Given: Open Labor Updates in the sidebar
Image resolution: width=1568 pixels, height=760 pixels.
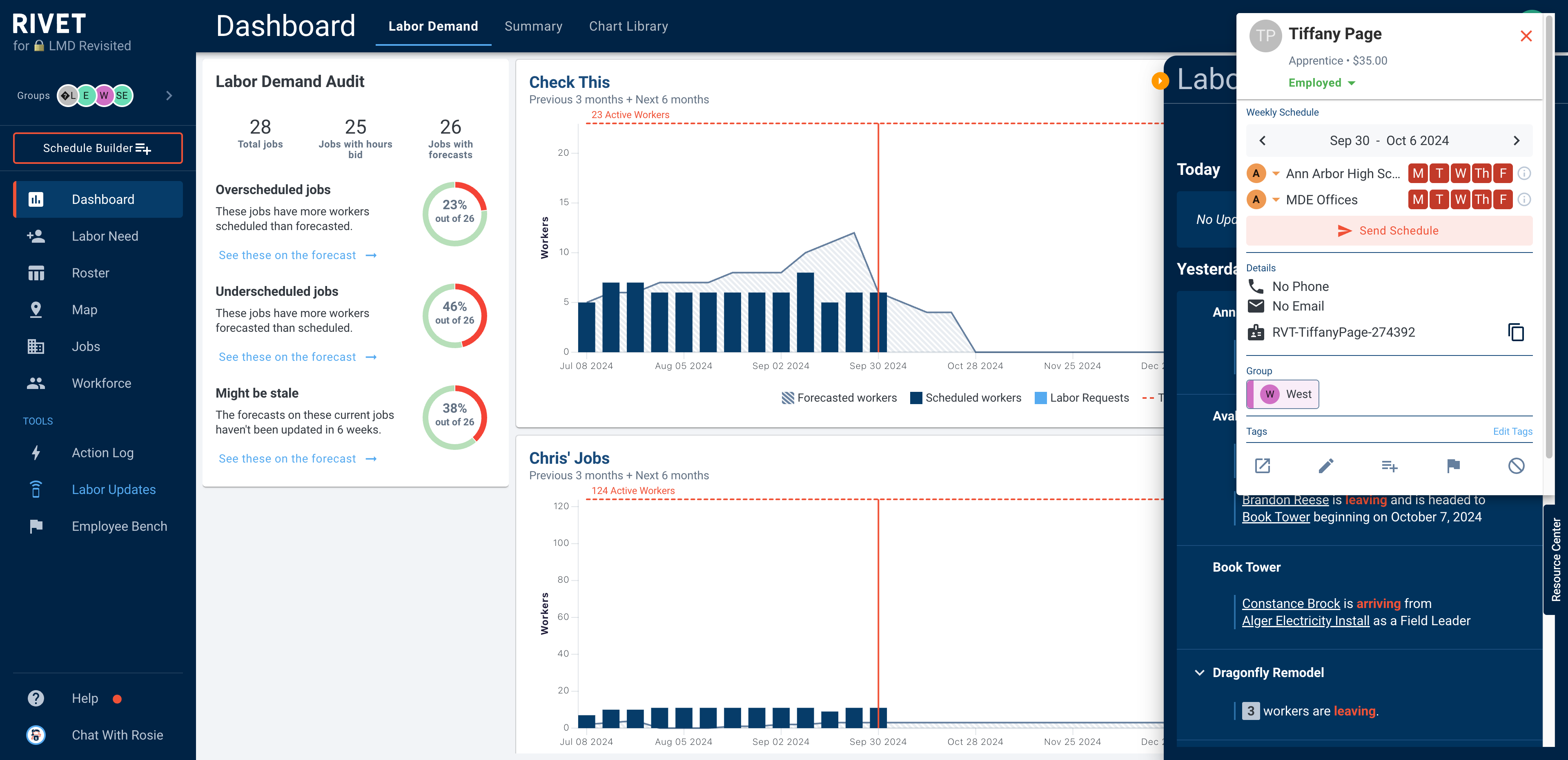Looking at the screenshot, I should pos(98,490).
